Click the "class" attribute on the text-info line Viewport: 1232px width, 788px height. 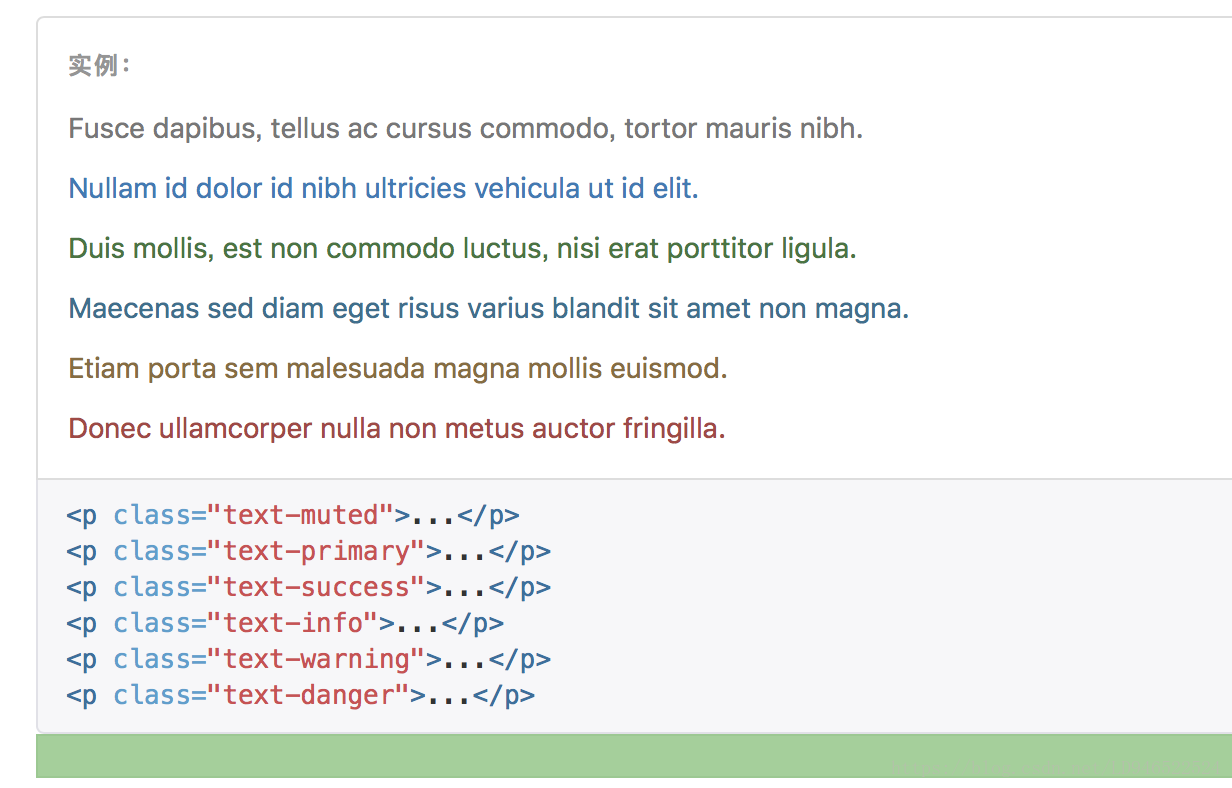click(x=152, y=623)
